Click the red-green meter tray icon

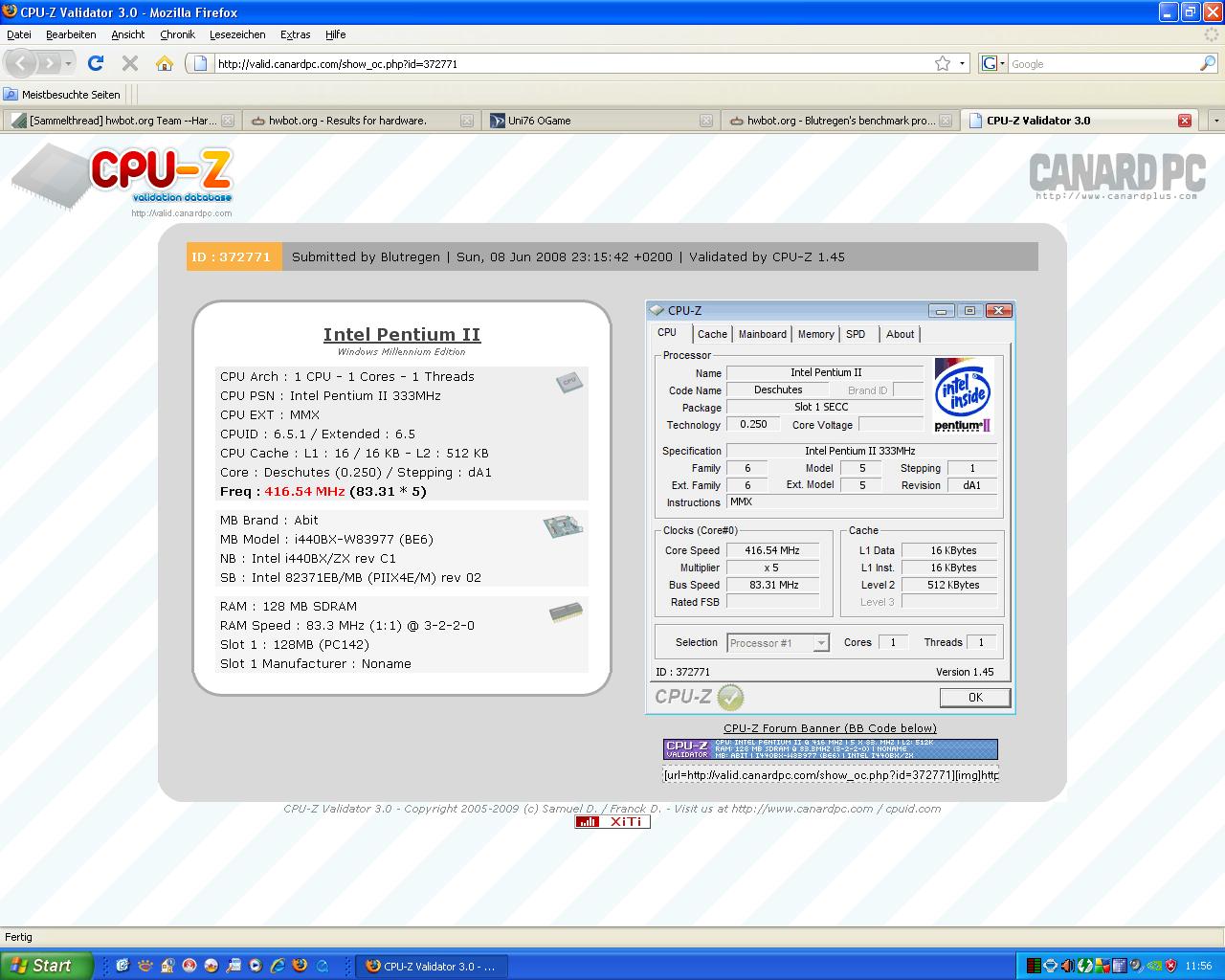(x=1034, y=966)
